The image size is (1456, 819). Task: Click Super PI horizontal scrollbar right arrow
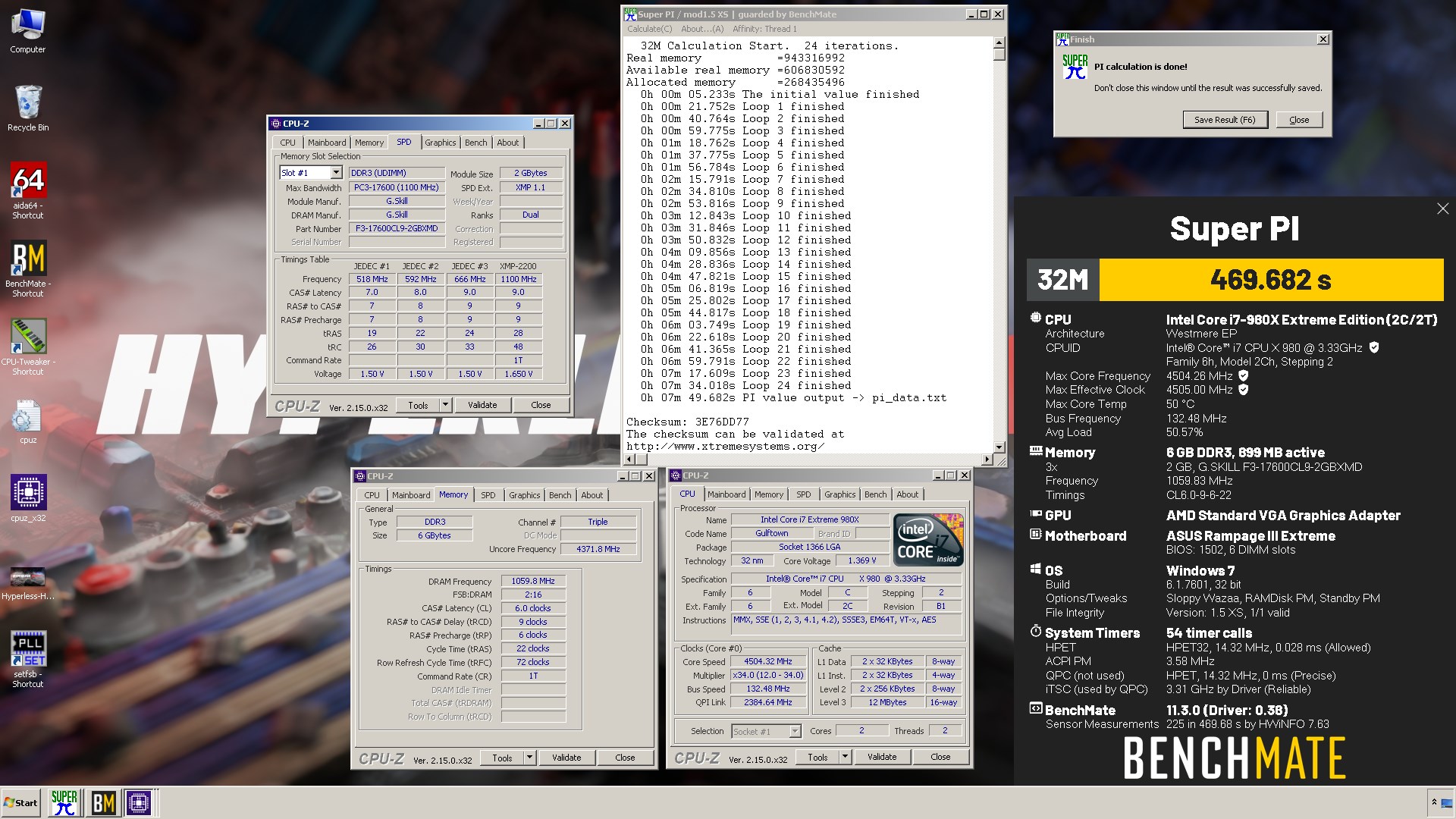click(987, 459)
